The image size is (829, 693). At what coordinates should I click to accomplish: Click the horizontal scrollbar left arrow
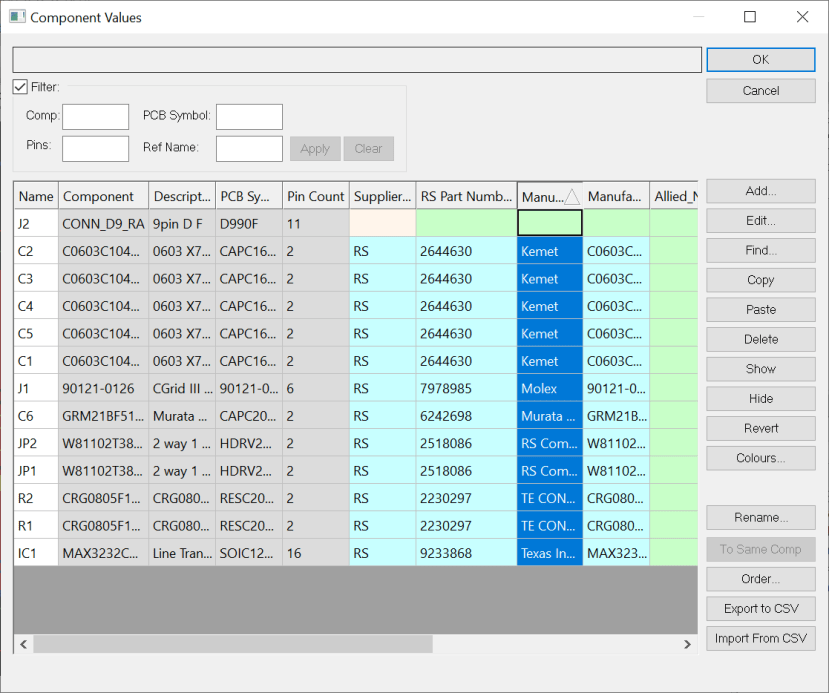click(22, 644)
